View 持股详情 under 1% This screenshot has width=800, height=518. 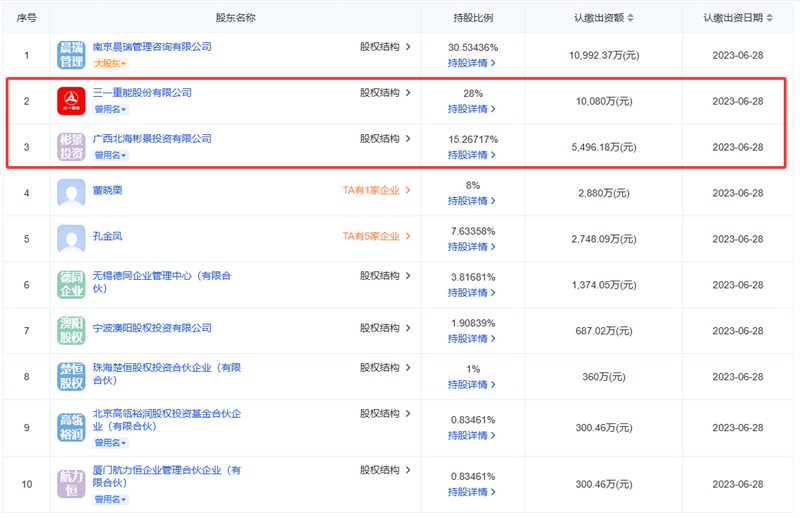(472, 385)
